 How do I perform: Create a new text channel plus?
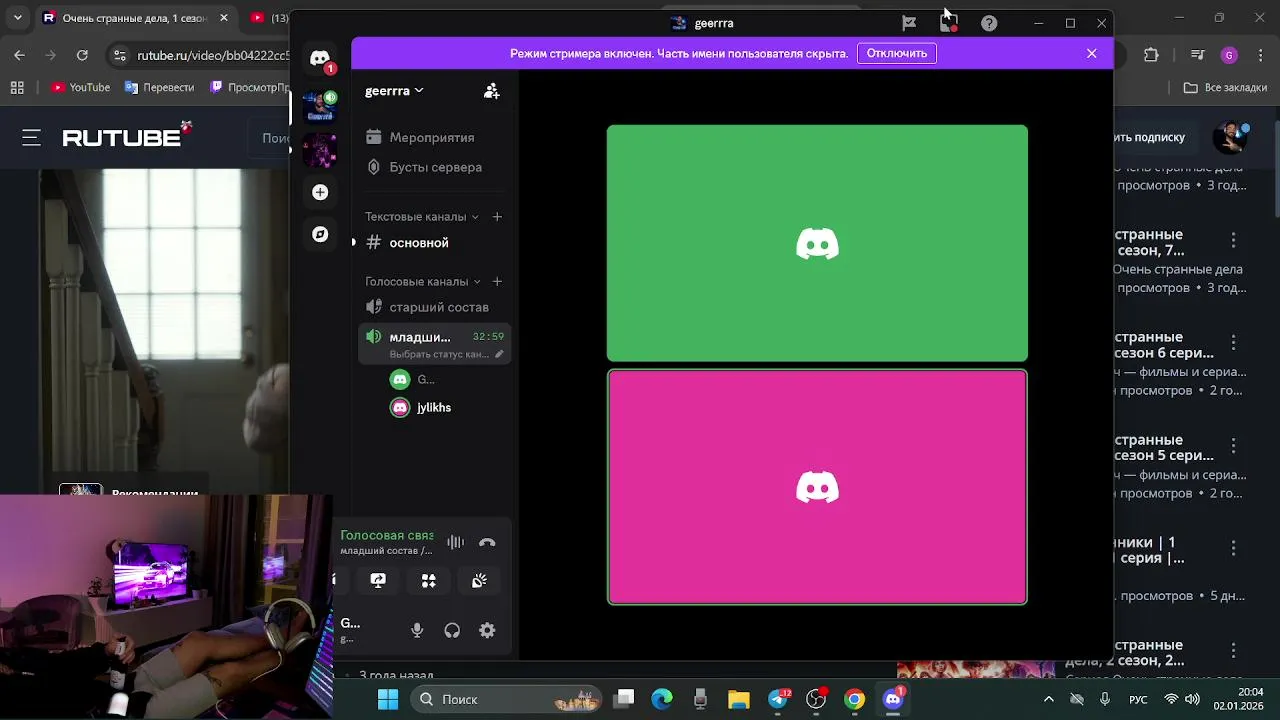coord(497,216)
